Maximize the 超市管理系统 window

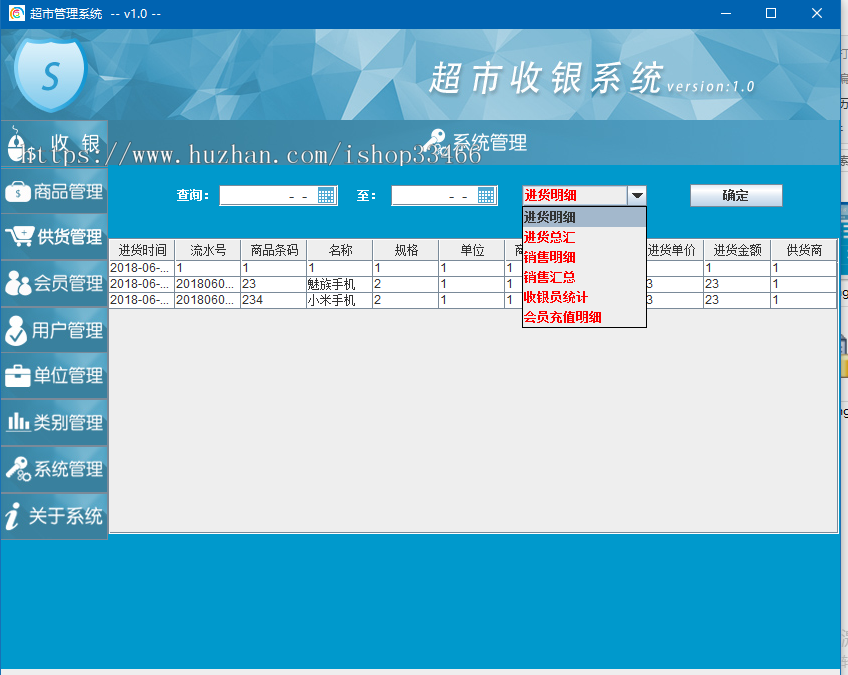pos(771,14)
